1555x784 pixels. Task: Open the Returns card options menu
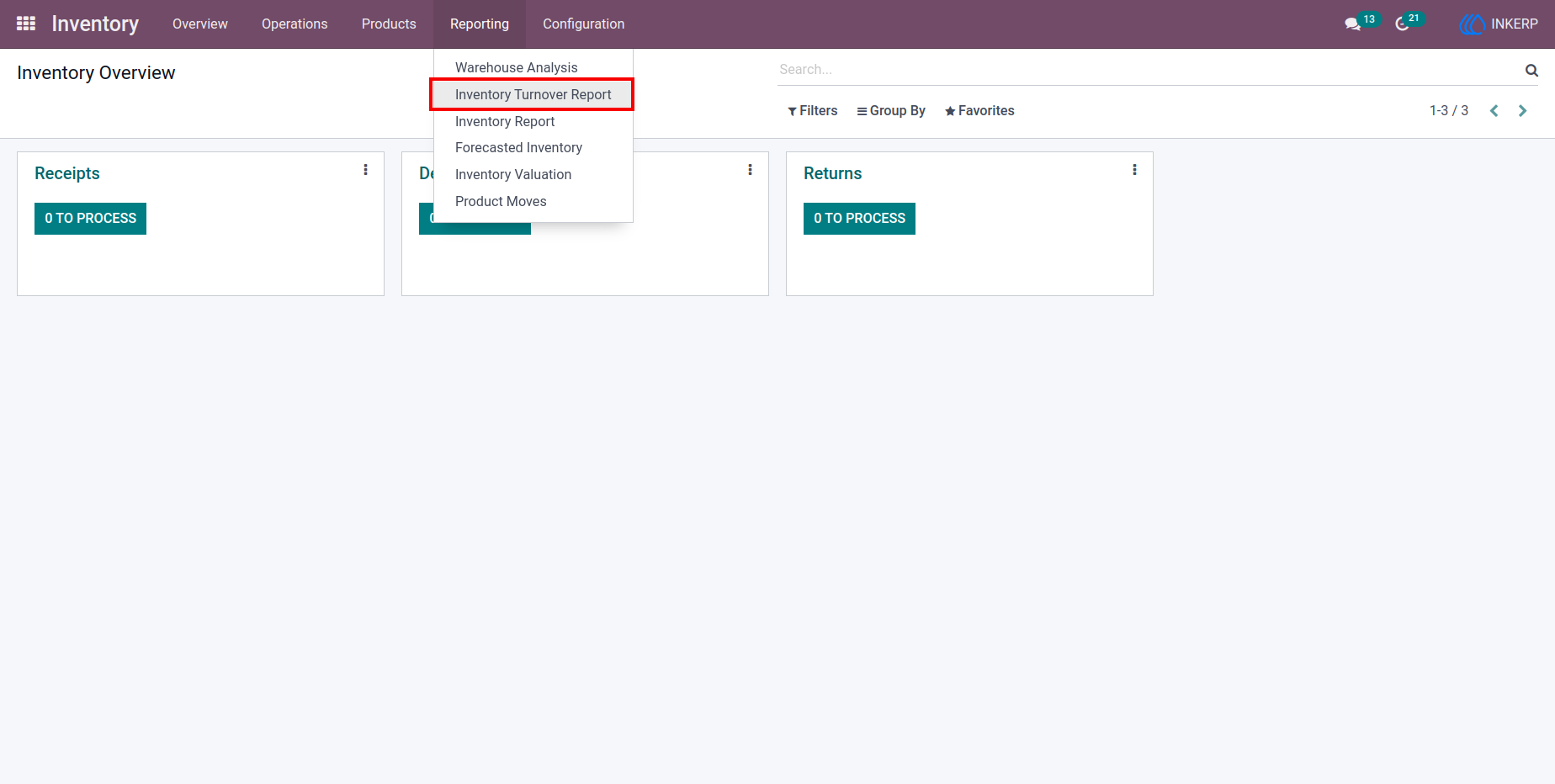pyautogui.click(x=1134, y=170)
